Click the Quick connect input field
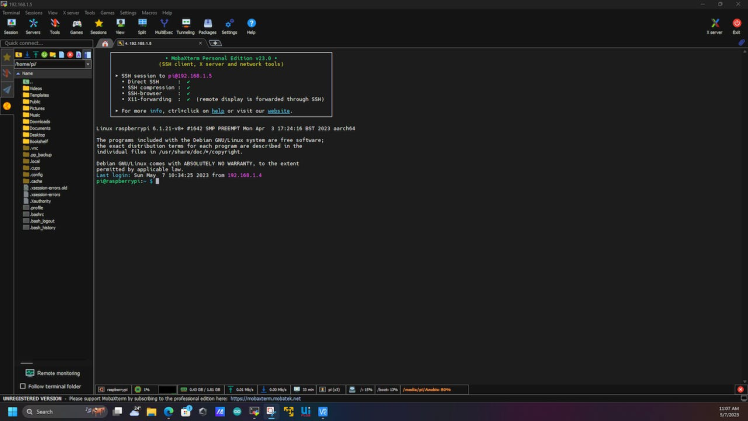The width and height of the screenshot is (748, 421). click(x=48, y=43)
